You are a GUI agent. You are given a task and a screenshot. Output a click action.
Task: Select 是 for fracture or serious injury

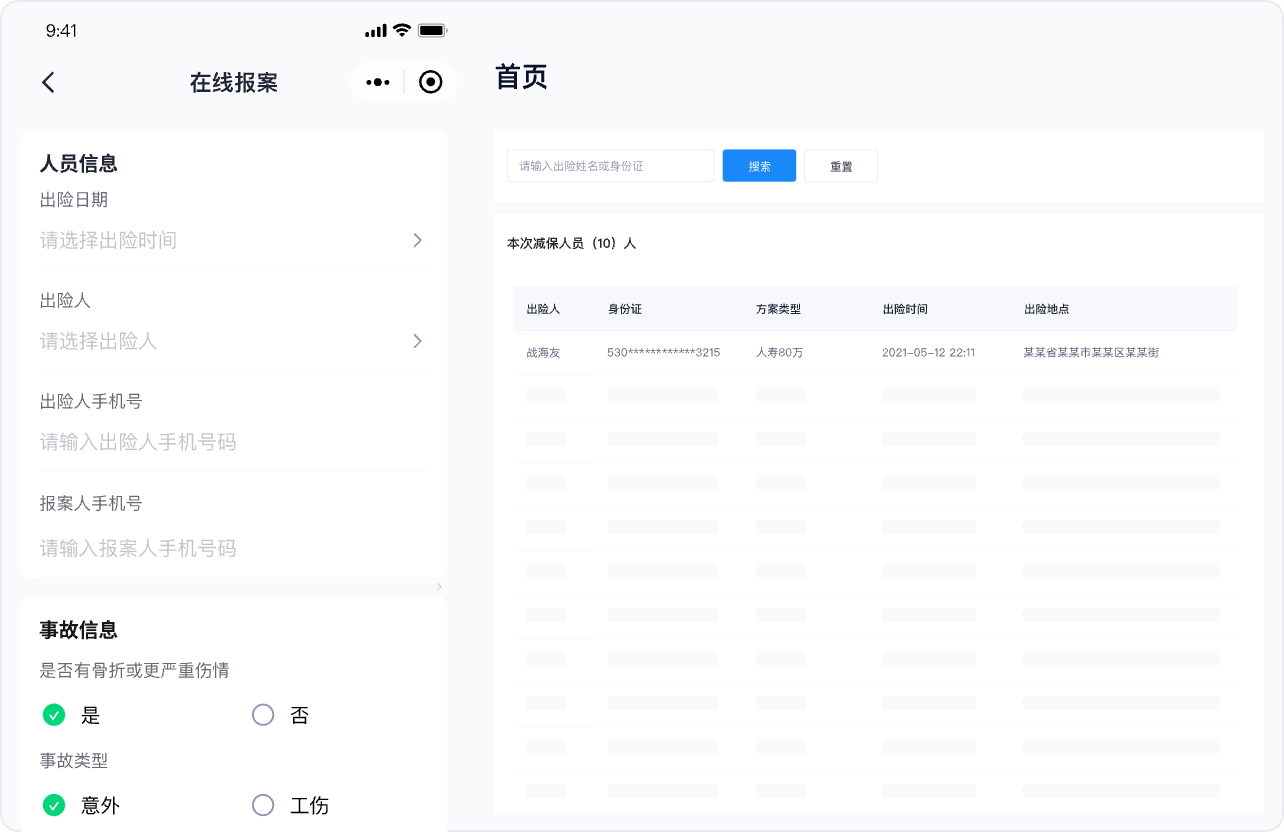pos(54,715)
